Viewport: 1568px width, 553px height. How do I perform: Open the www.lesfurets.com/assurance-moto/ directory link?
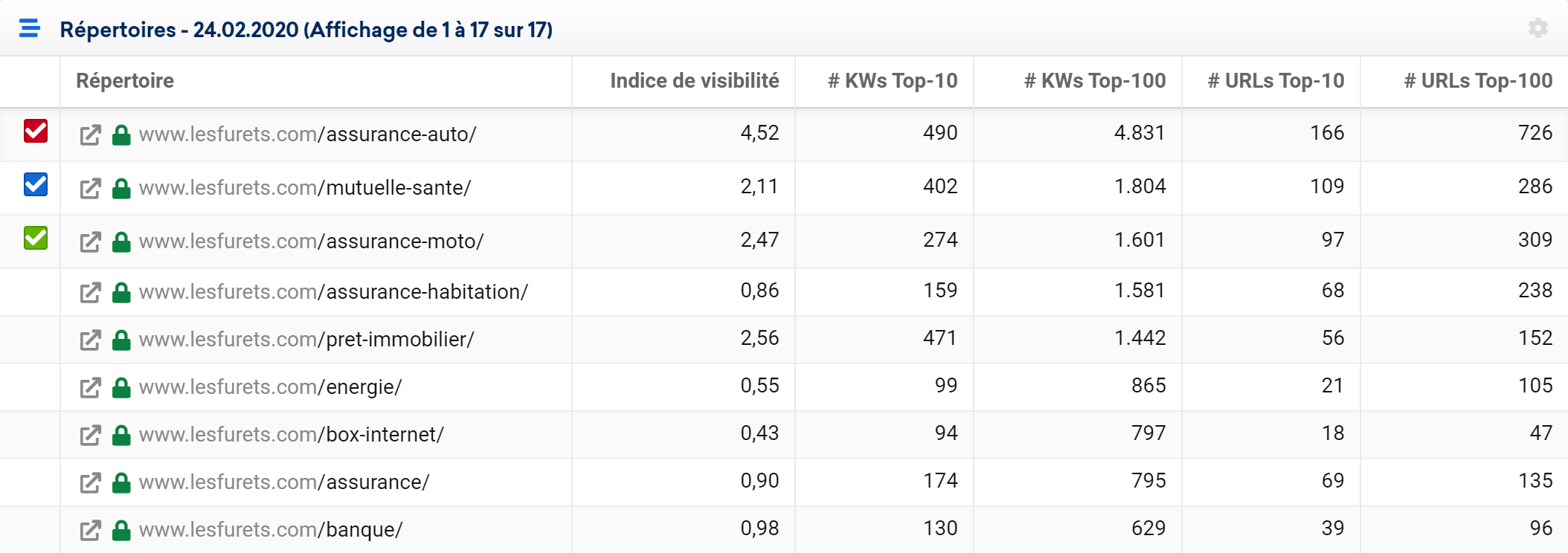(311, 242)
